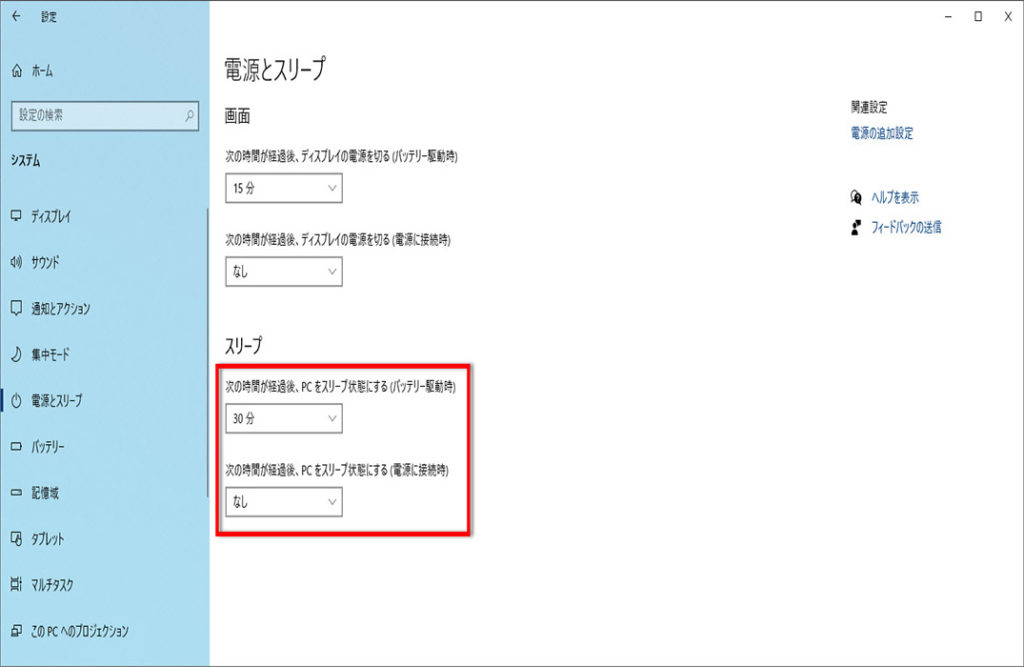The width and height of the screenshot is (1024, 667).
Task: Click the settings search (設定の検索) field
Action: tap(95, 116)
